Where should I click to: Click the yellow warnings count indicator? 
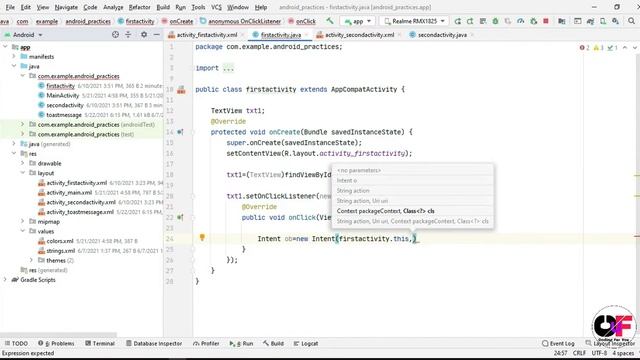pyautogui.click(x=598, y=48)
